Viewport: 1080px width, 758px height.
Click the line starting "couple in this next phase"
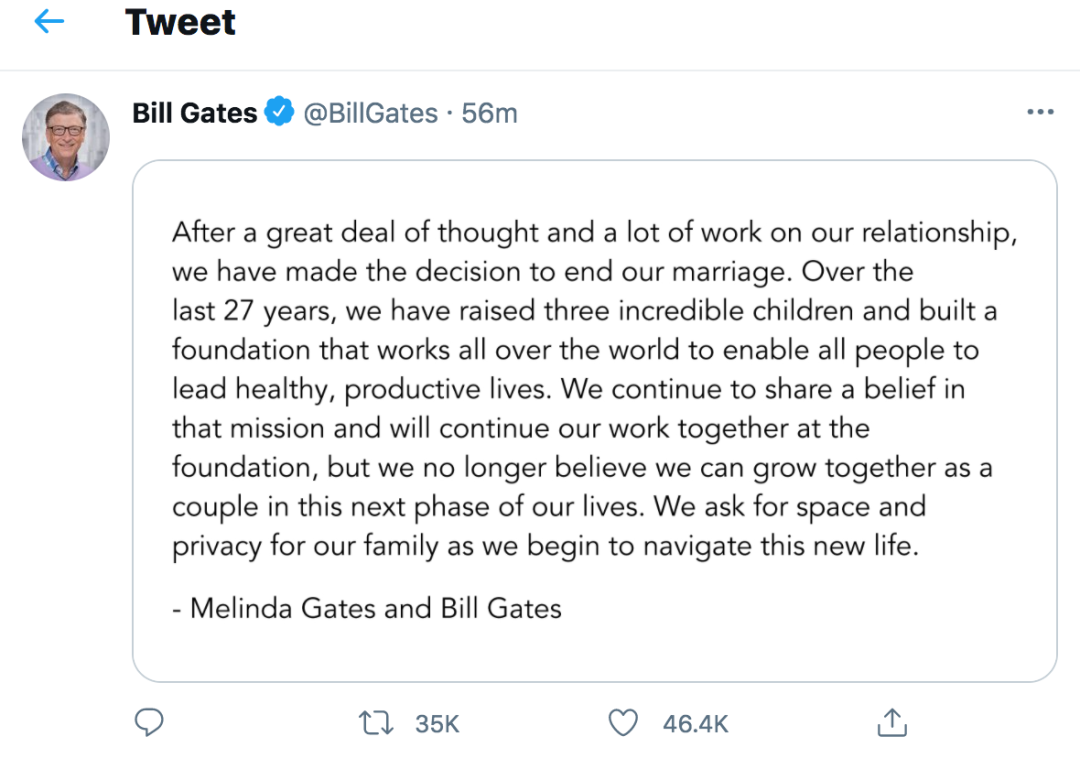pyautogui.click(x=549, y=507)
